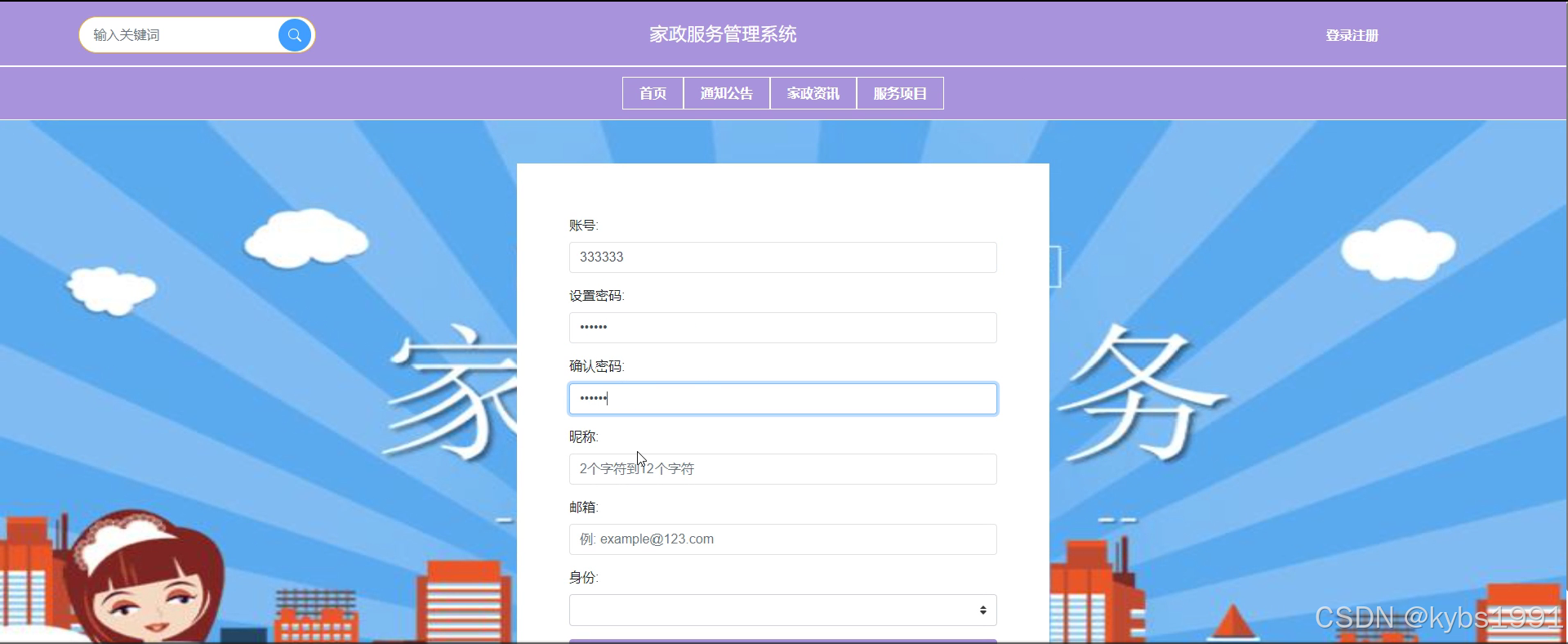This screenshot has width=1568, height=644.
Task: Click the 账号 input containing 333333
Action: click(782, 257)
